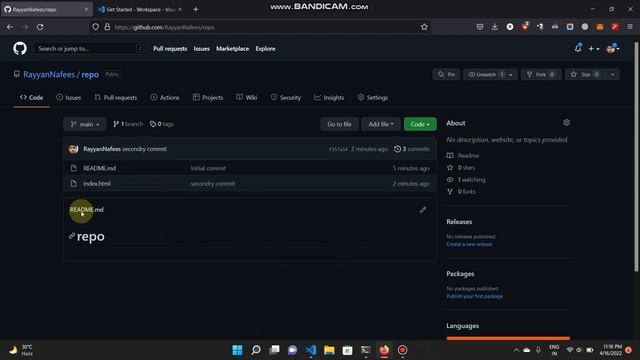The height and width of the screenshot is (360, 640).
Task: Open the terminal icon in taskbar
Action: tap(366, 350)
